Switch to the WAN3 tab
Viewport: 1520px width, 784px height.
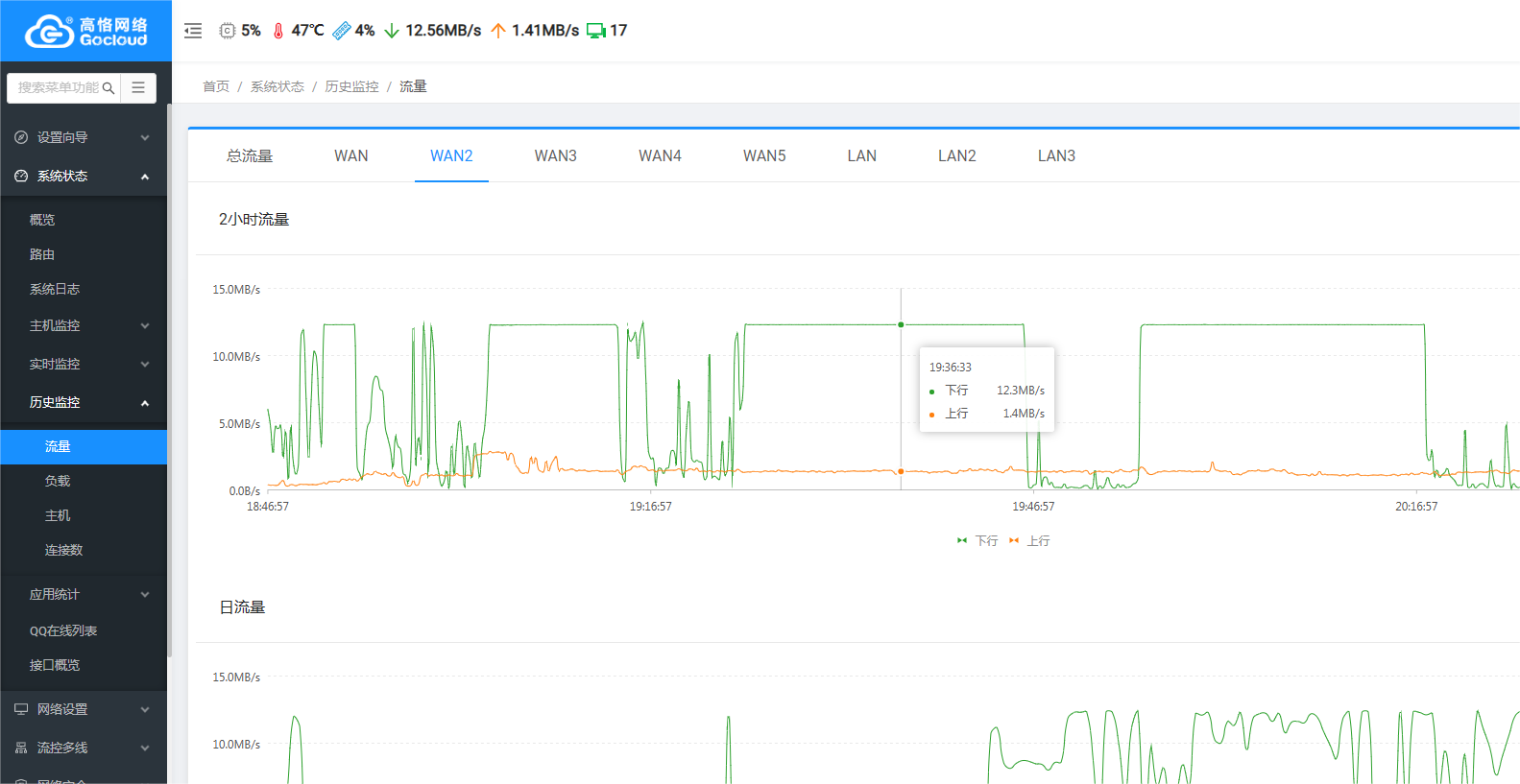556,155
